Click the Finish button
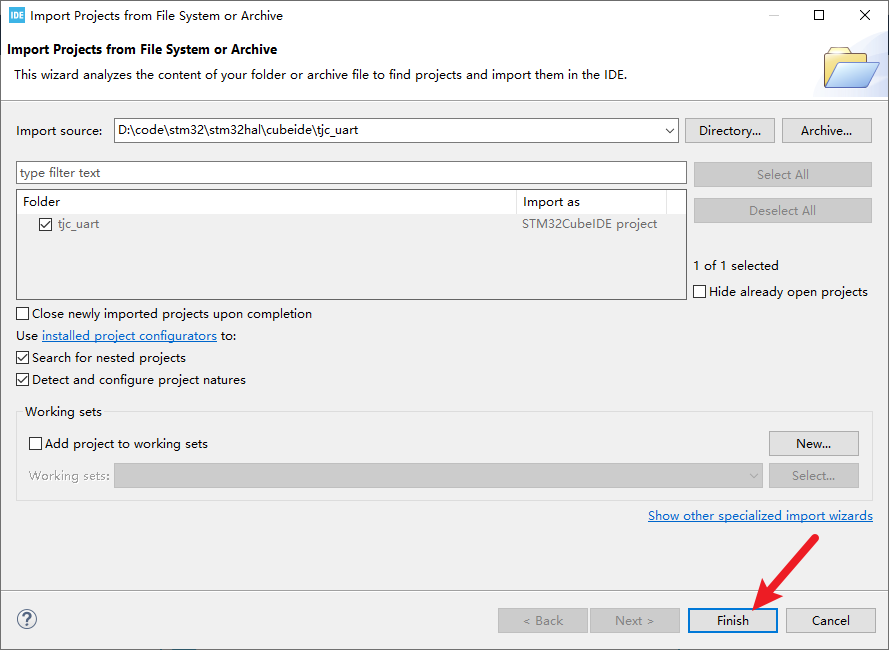889x650 pixels. [x=732, y=620]
